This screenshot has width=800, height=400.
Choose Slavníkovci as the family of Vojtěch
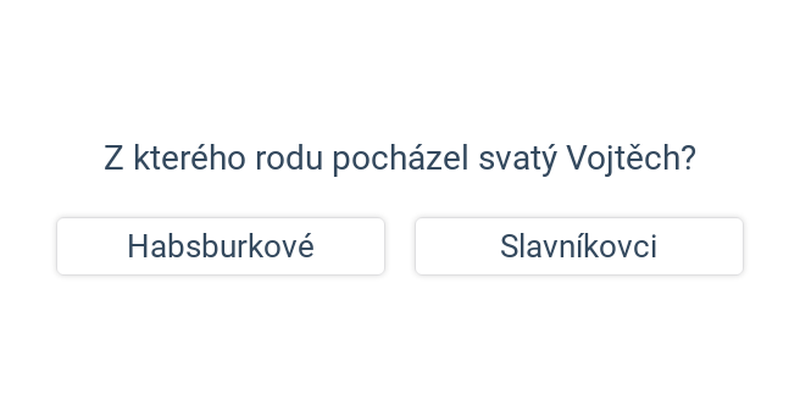point(579,246)
